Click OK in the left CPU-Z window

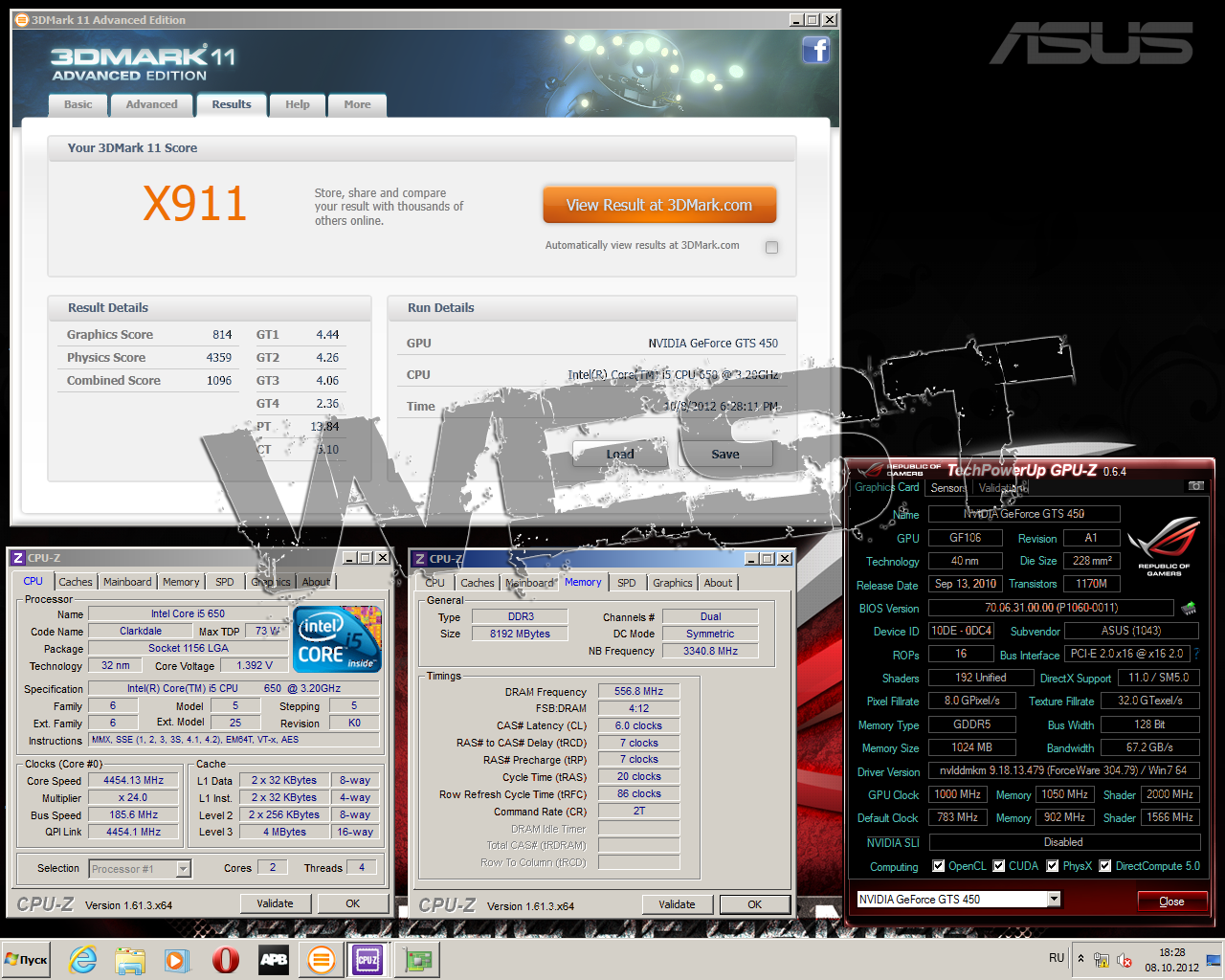[353, 903]
